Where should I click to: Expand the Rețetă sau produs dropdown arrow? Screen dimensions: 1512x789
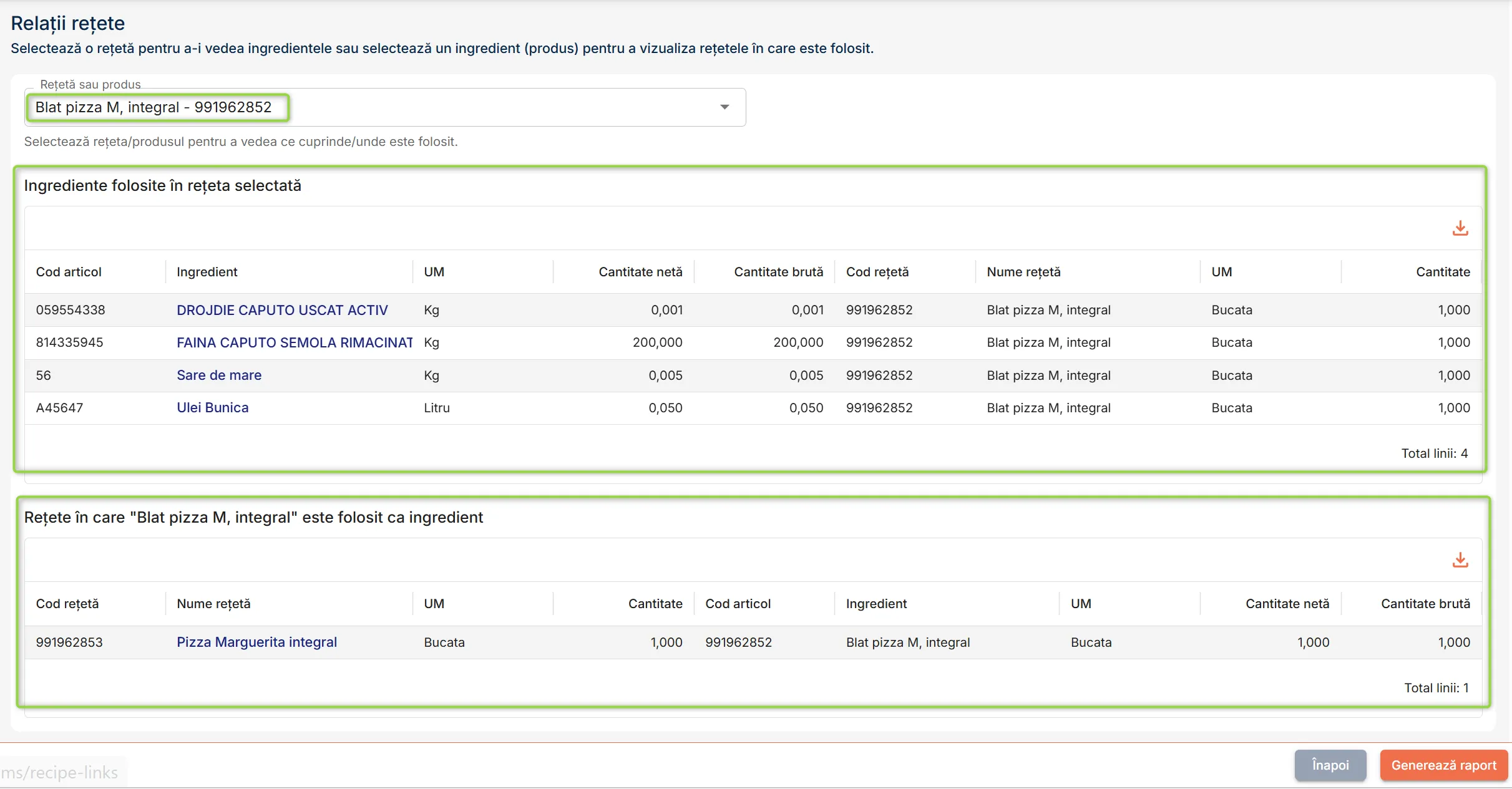pos(724,107)
